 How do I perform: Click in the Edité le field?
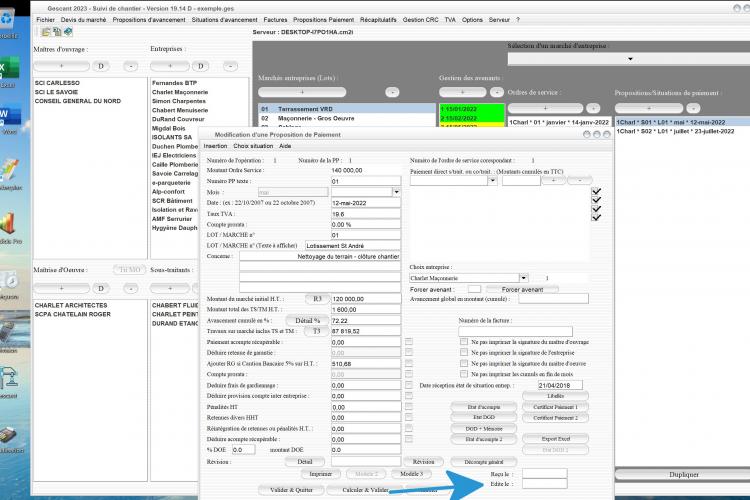pos(544,484)
